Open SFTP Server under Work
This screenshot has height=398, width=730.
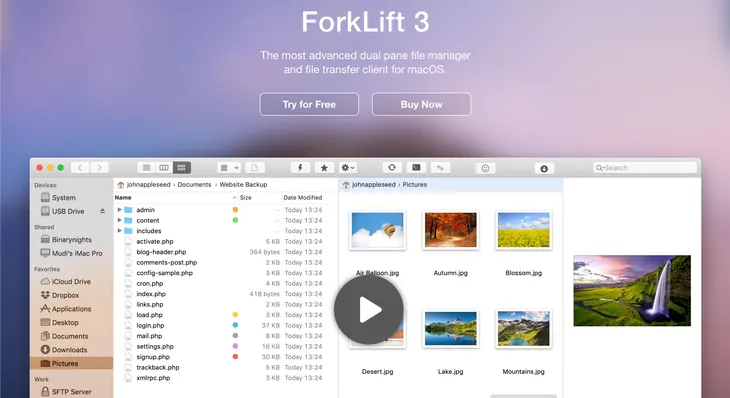pos(72,391)
